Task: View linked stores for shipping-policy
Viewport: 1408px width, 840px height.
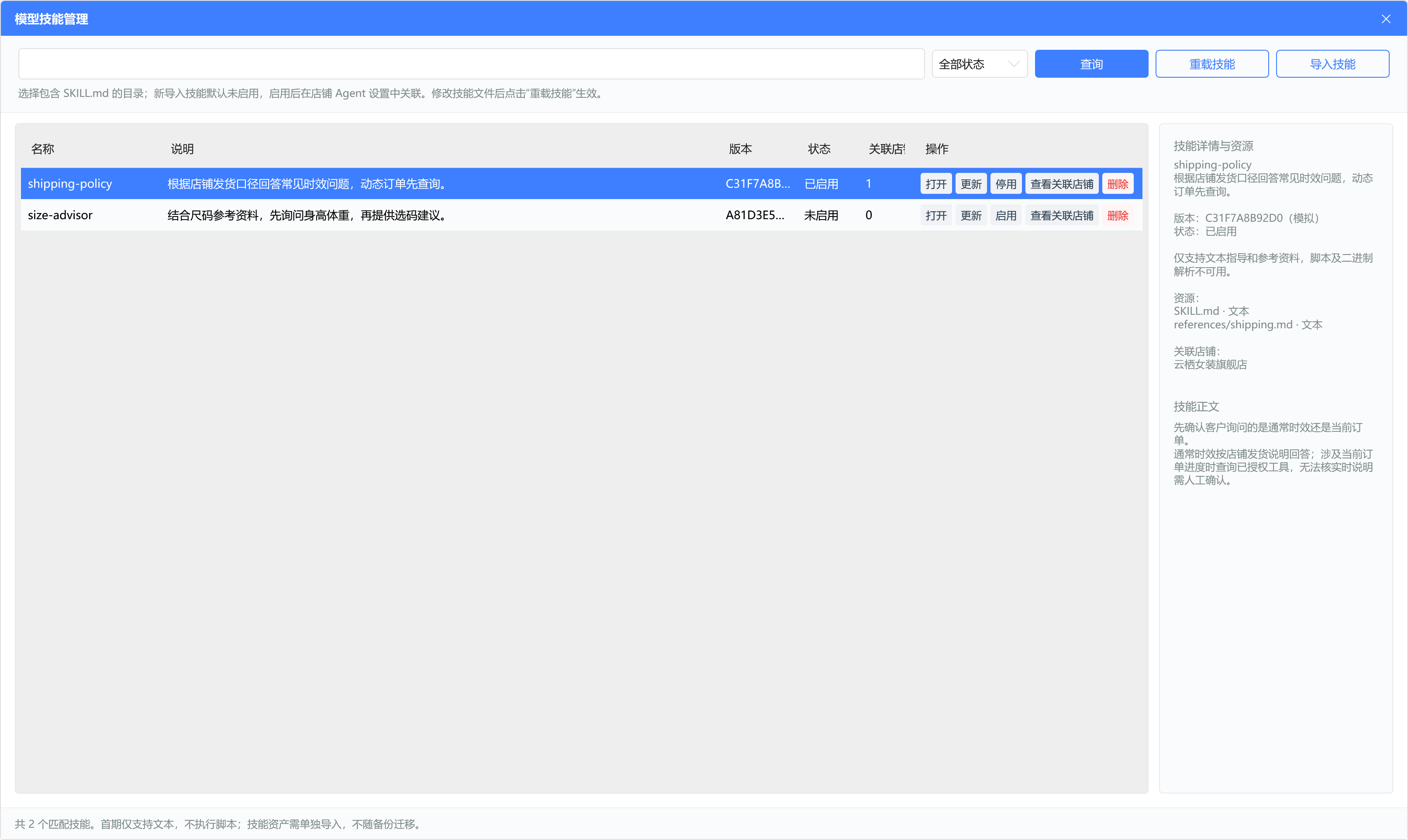Action: point(1062,184)
